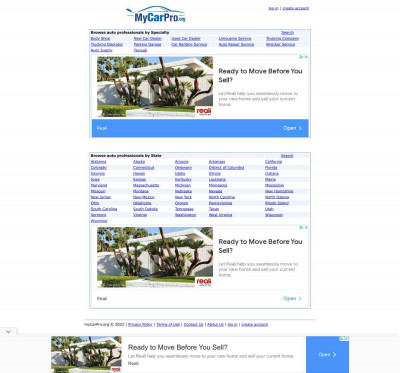400x373 pixels.
Task: Click the create account link in the footer
Action: pos(255,325)
